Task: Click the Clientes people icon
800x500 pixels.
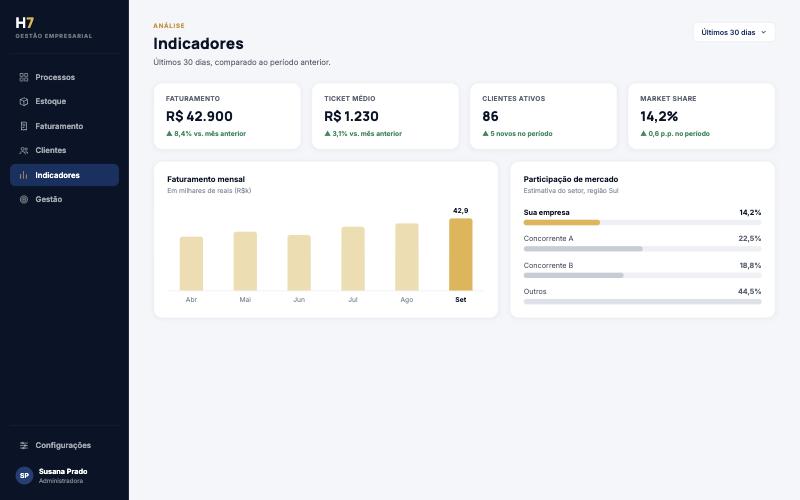Action: (x=23, y=151)
